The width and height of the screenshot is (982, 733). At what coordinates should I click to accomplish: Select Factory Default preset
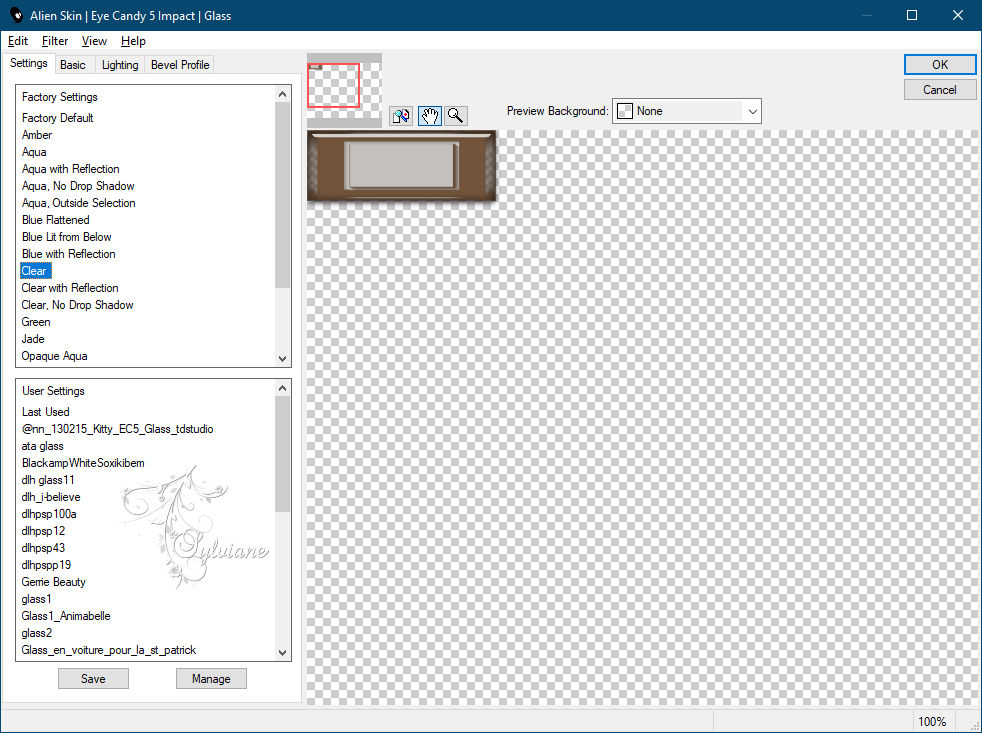(x=58, y=118)
